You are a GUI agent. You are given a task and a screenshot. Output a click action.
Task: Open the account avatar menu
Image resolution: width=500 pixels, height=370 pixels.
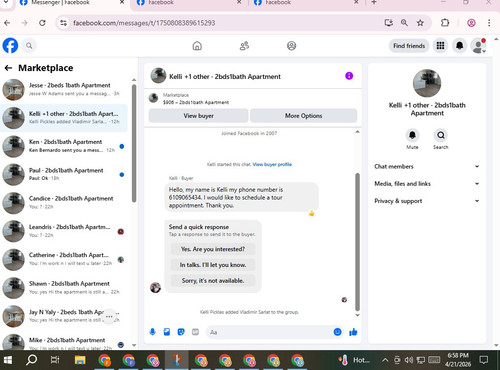(x=479, y=46)
